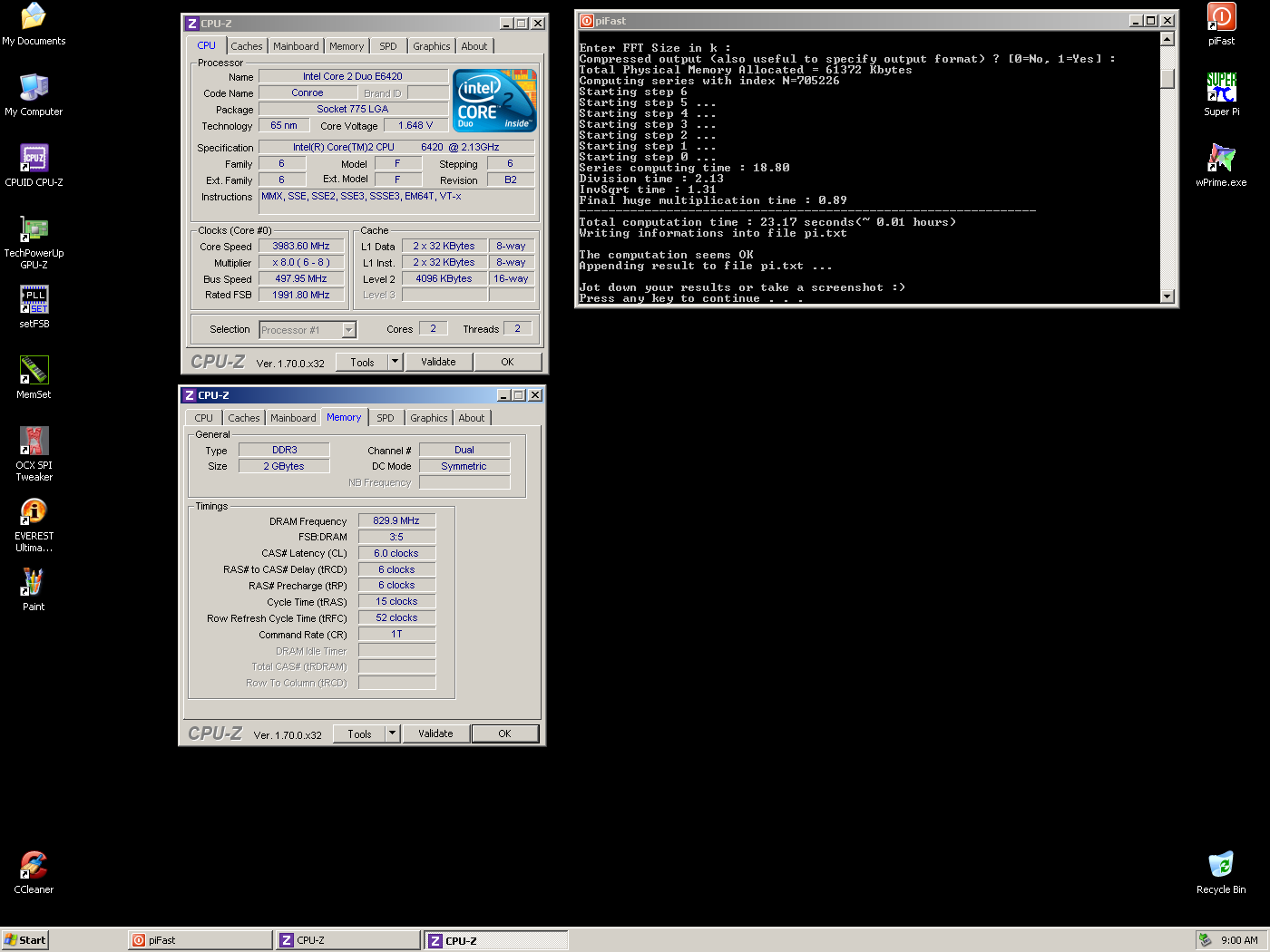Click the piFast window title bar icon

tap(587, 21)
